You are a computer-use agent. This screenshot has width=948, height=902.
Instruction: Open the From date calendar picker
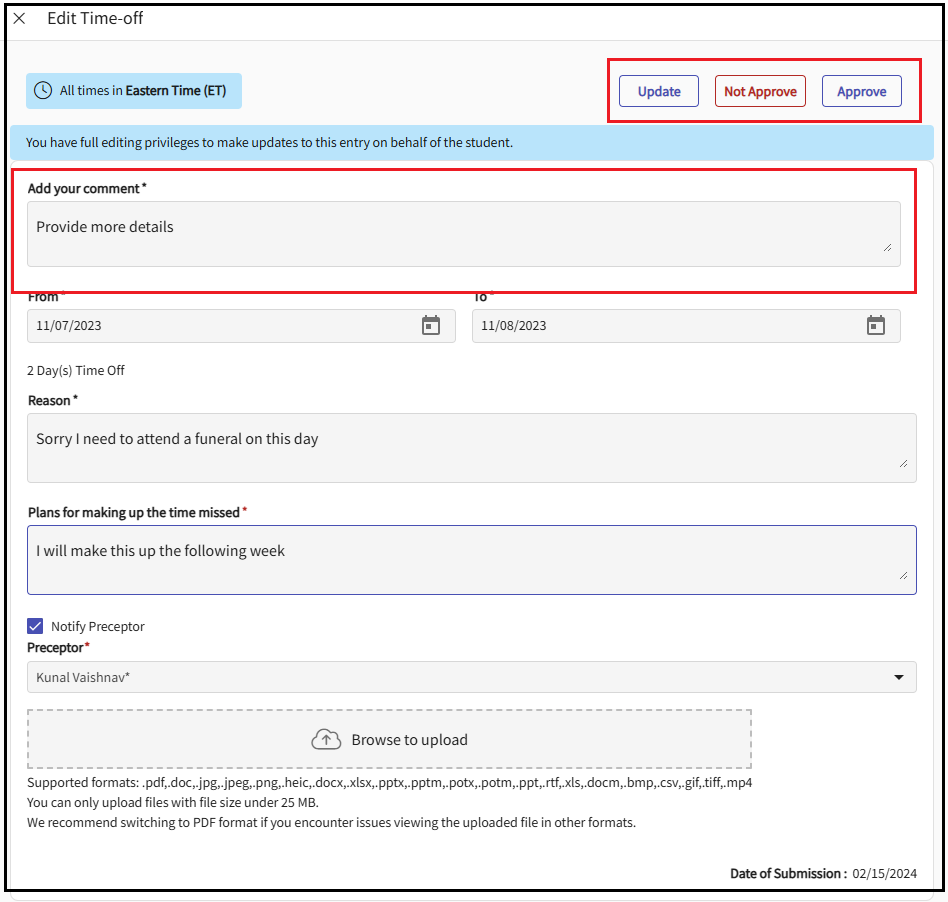pyautogui.click(x=431, y=326)
